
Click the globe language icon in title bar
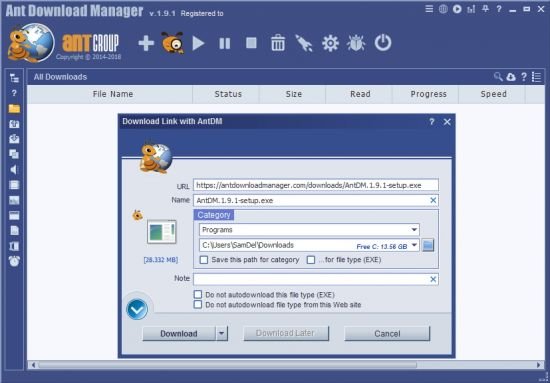click(x=443, y=9)
